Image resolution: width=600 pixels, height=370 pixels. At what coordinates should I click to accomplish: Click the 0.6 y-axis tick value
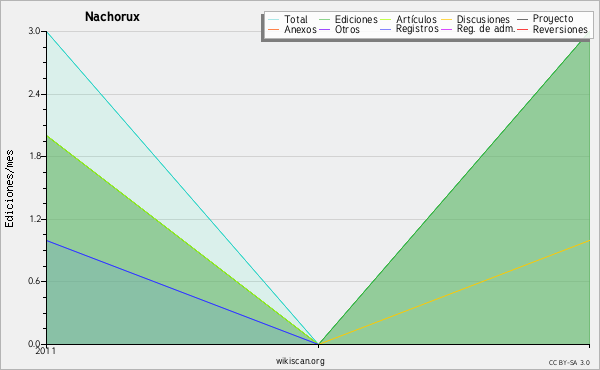coord(34,281)
